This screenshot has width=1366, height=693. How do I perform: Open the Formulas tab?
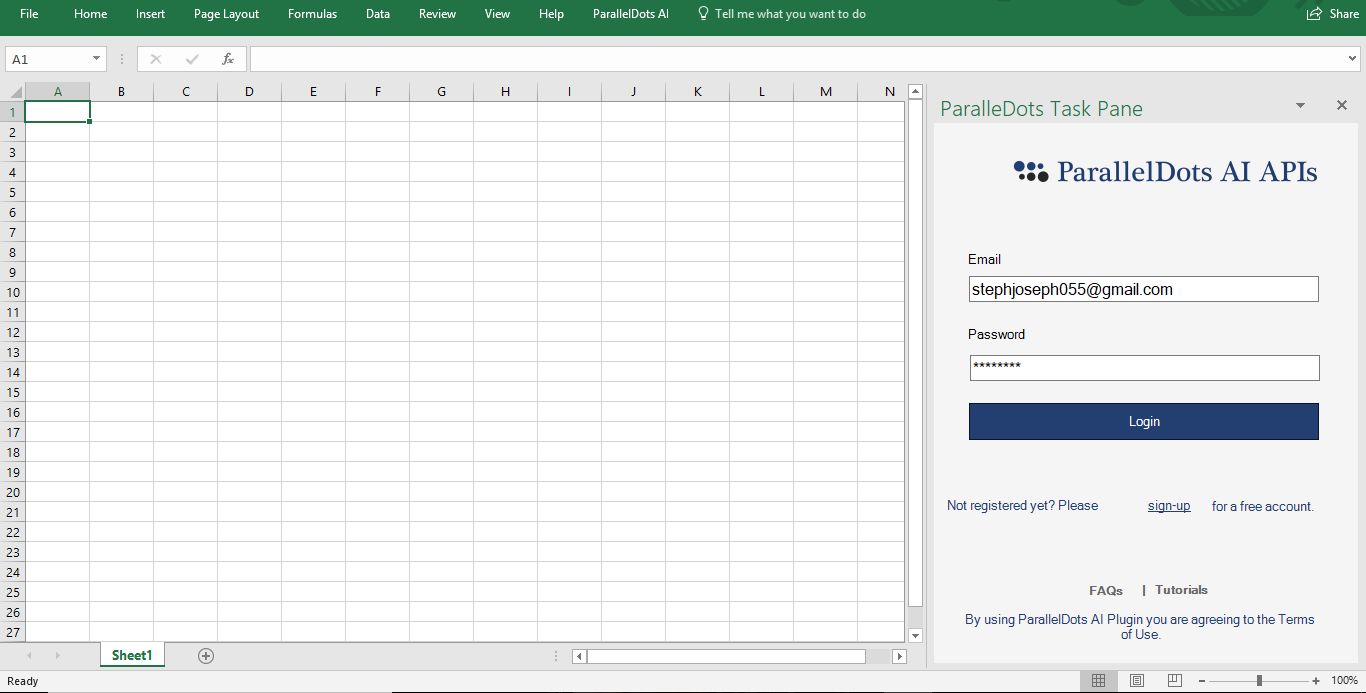(x=312, y=14)
